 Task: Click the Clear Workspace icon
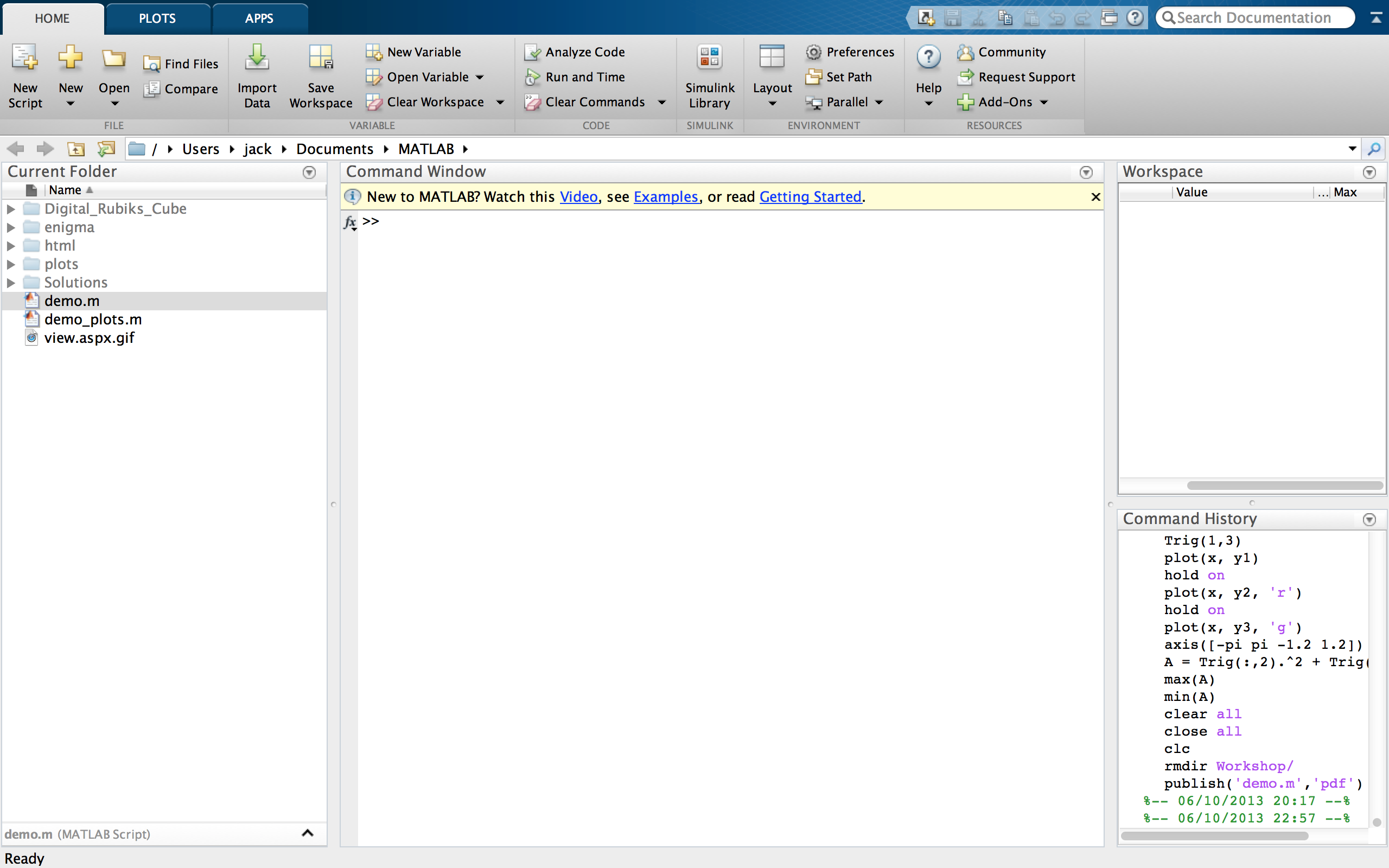pos(374,102)
